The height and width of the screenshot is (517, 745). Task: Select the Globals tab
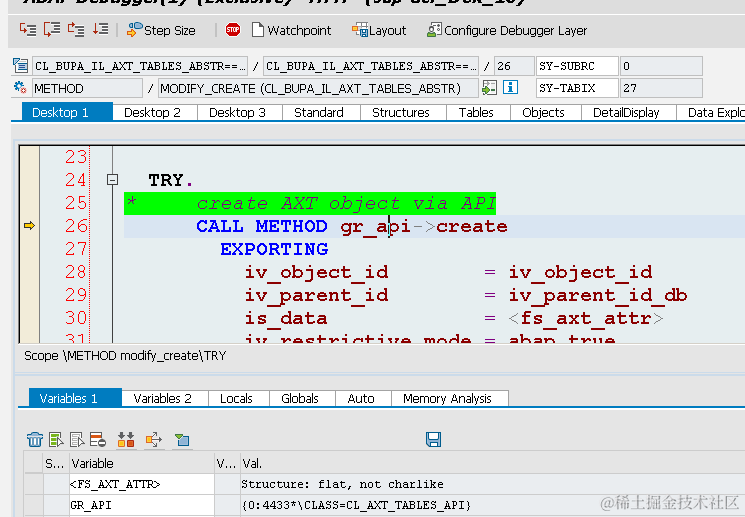[x=302, y=398]
